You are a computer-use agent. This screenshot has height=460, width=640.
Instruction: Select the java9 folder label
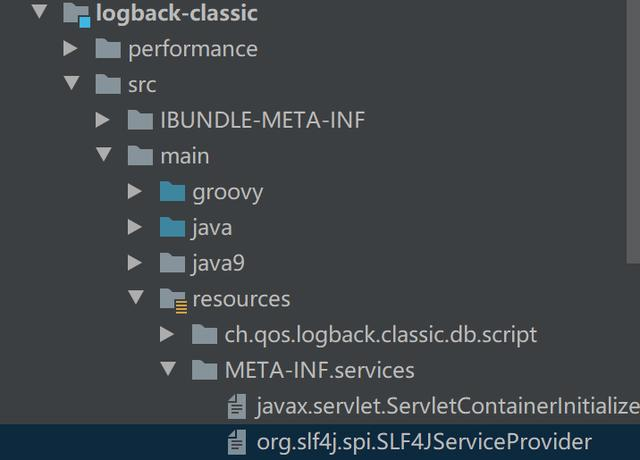(219, 263)
